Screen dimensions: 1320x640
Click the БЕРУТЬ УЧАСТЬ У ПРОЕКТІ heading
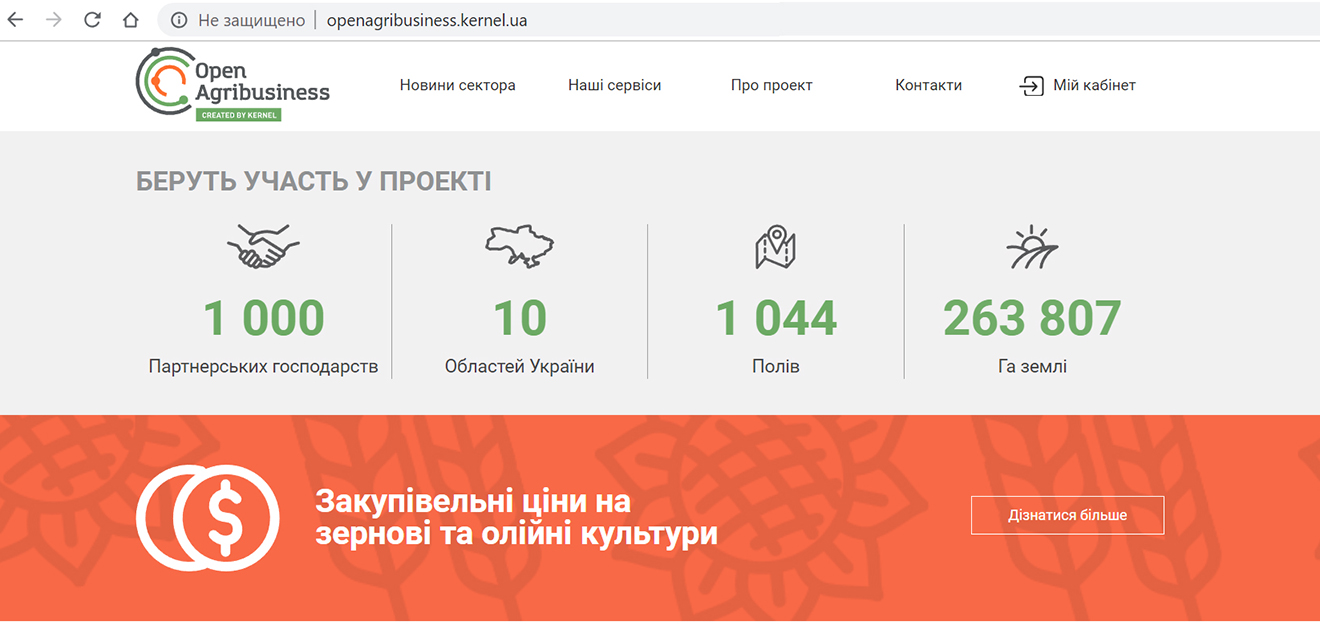click(x=314, y=182)
